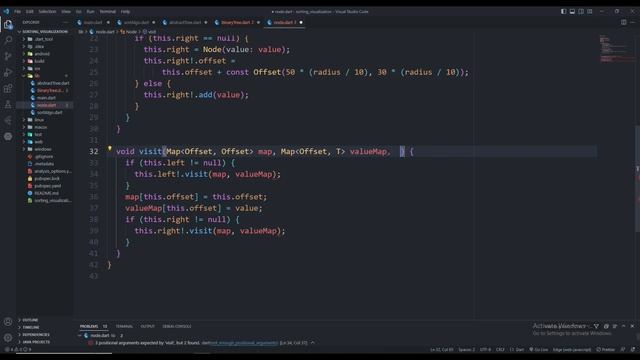Screen dimensions: 640x360
Task: Expand the windows folder
Action: 45,149
